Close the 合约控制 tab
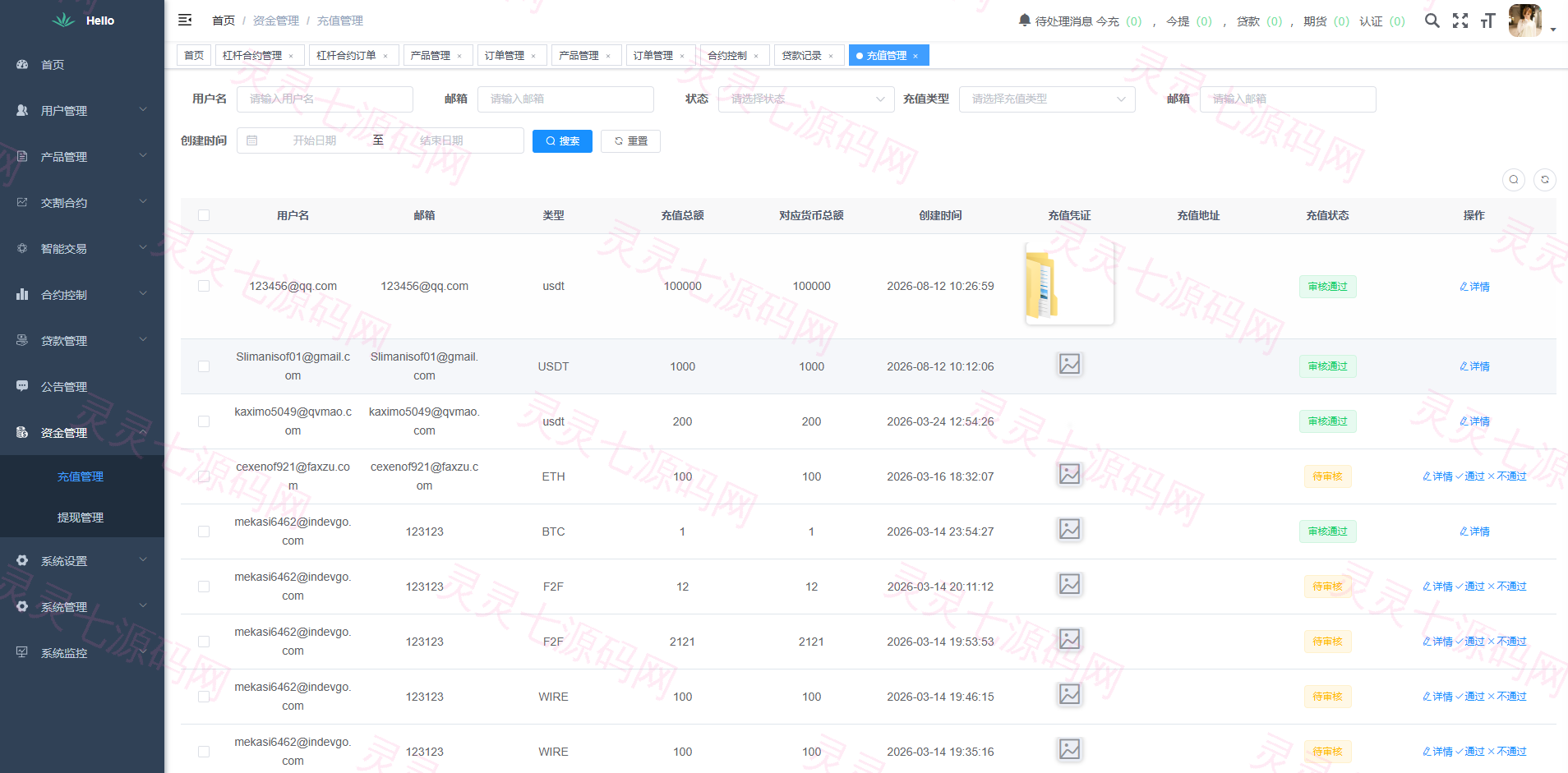This screenshot has height=773, width=1568. click(756, 56)
